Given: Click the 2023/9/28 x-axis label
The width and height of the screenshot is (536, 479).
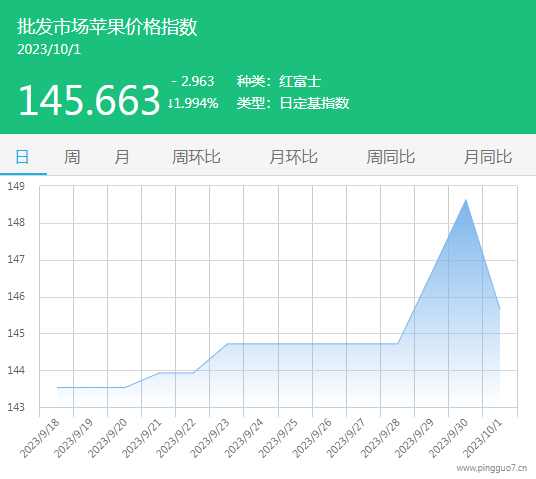Looking at the screenshot, I should coord(380,438).
